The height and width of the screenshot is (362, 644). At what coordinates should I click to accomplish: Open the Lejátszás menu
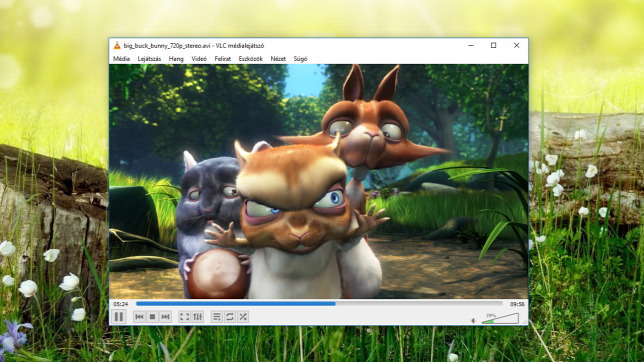click(x=149, y=59)
